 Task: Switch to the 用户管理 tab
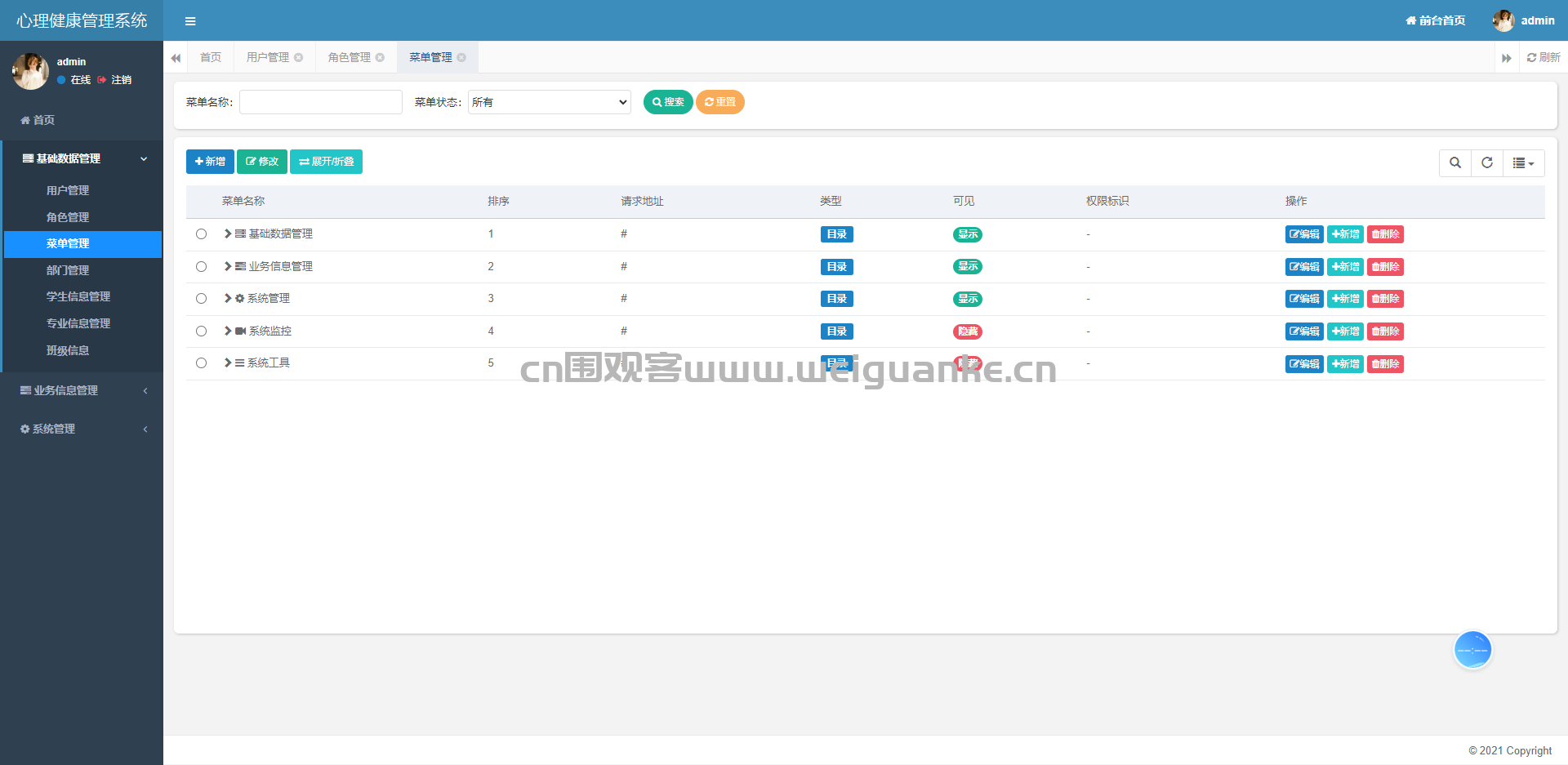coord(268,57)
